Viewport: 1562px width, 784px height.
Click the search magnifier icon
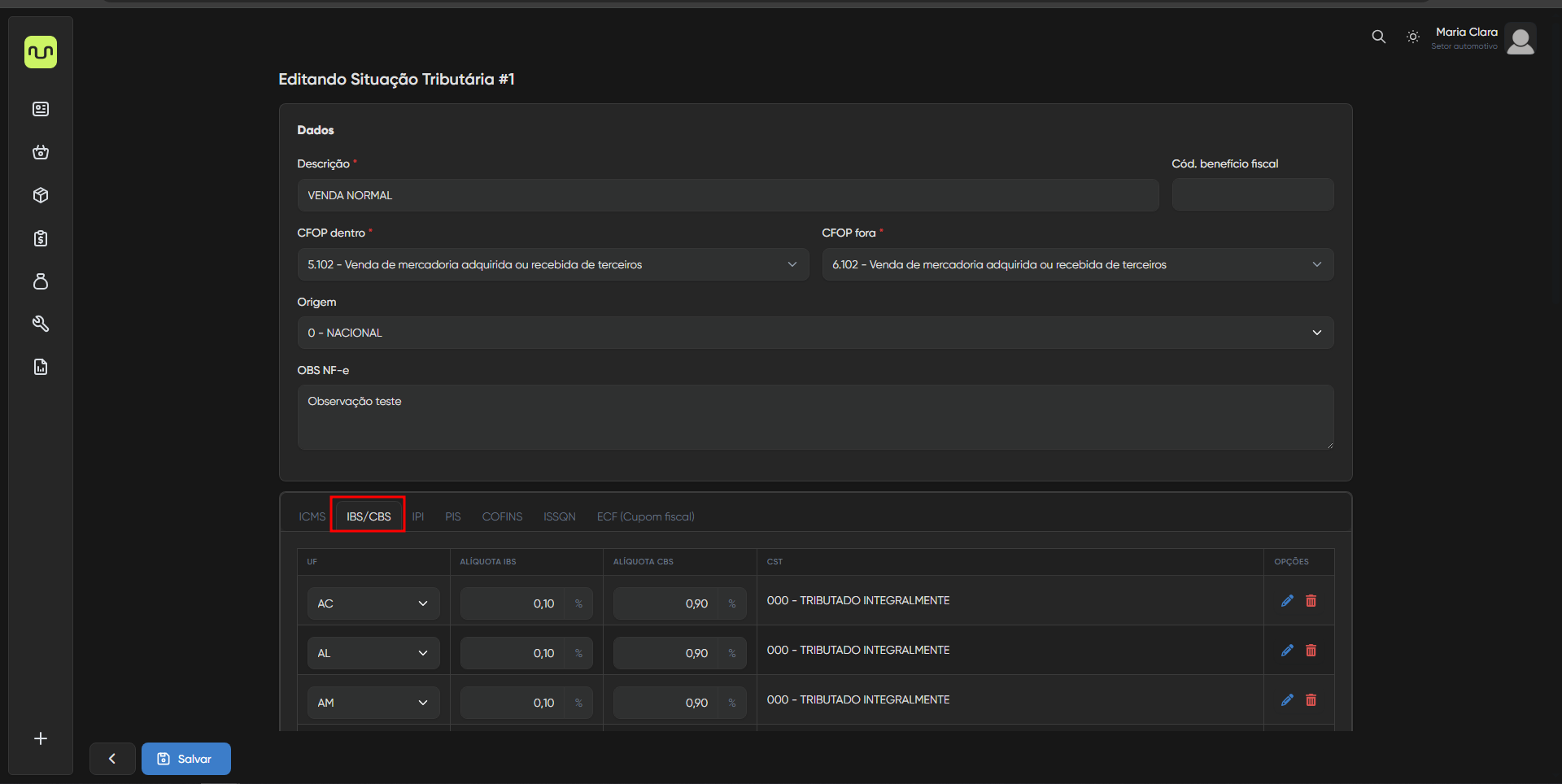(x=1378, y=37)
